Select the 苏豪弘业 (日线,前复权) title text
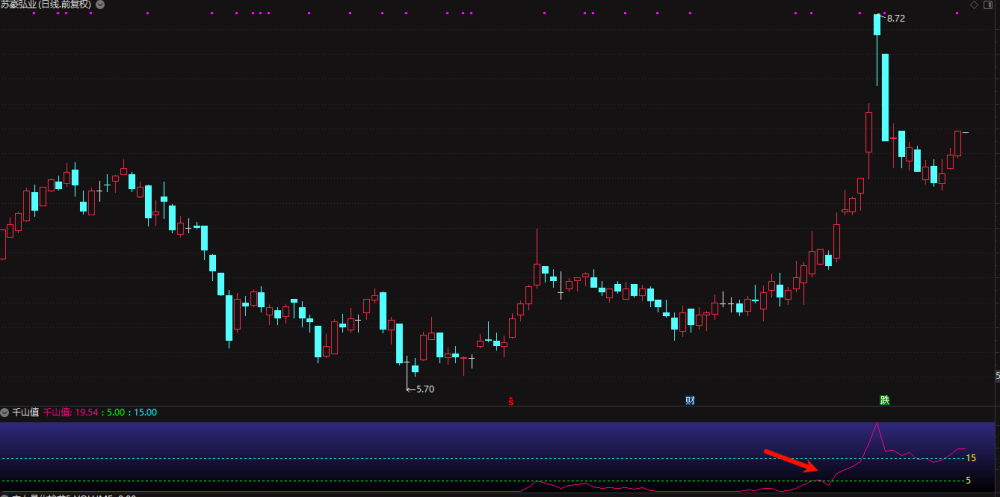Image resolution: width=1000 pixels, height=497 pixels. pyautogui.click(x=47, y=4)
